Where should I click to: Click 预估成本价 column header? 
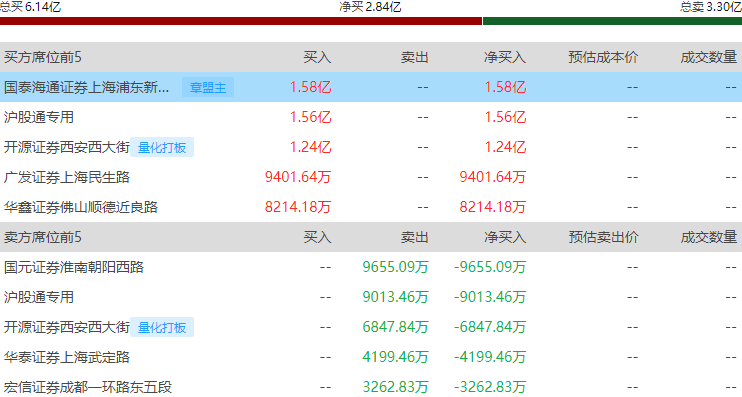[603, 57]
